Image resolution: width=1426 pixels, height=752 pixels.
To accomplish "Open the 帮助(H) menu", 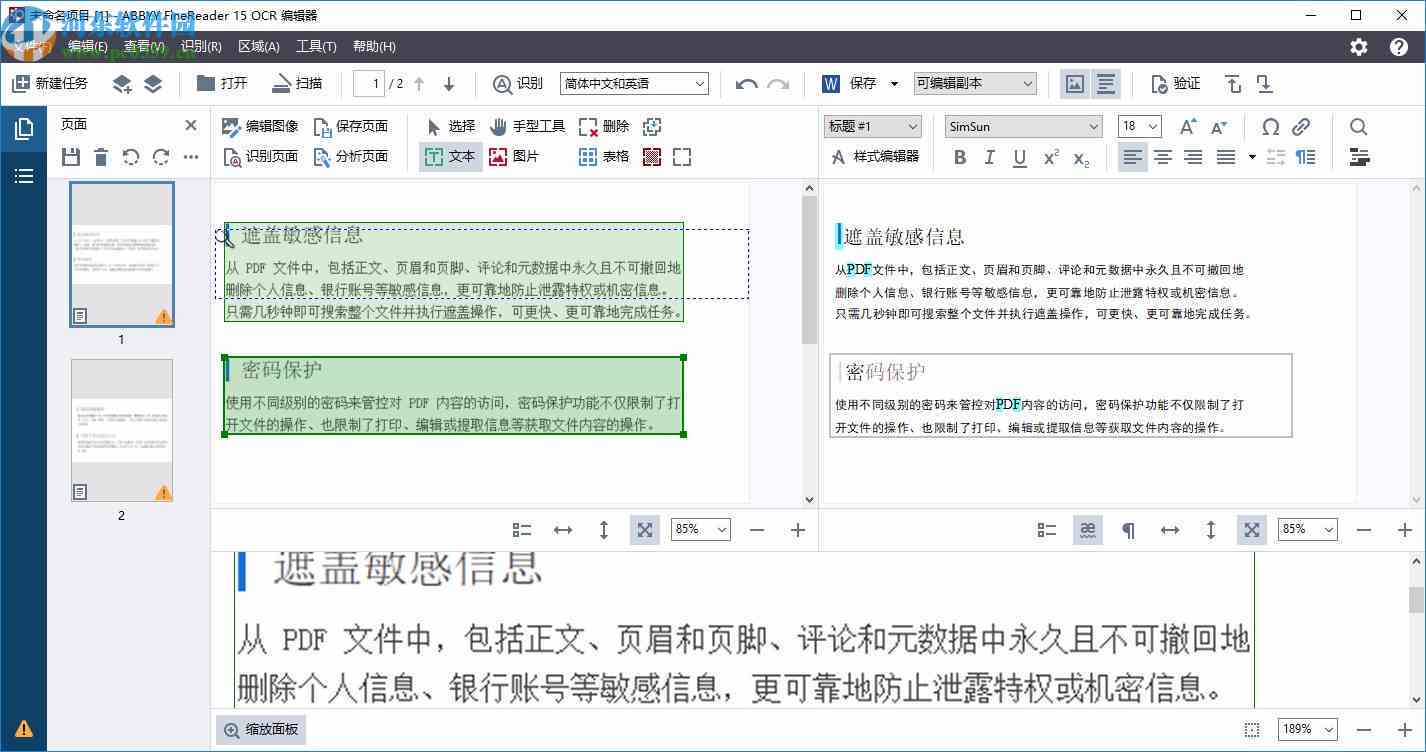I will point(374,46).
